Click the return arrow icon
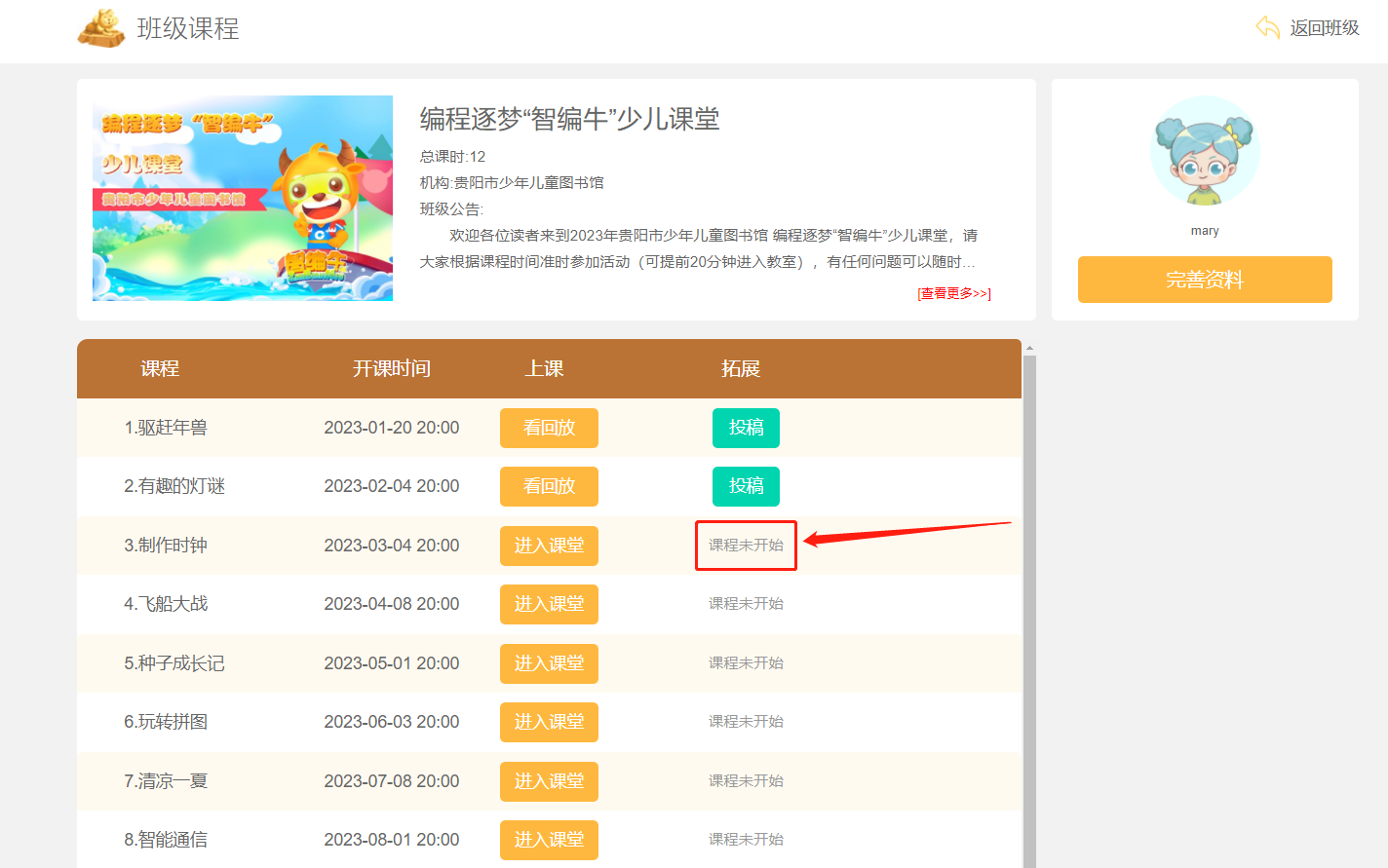Screen dimensions: 1388x868 [x=1267, y=27]
